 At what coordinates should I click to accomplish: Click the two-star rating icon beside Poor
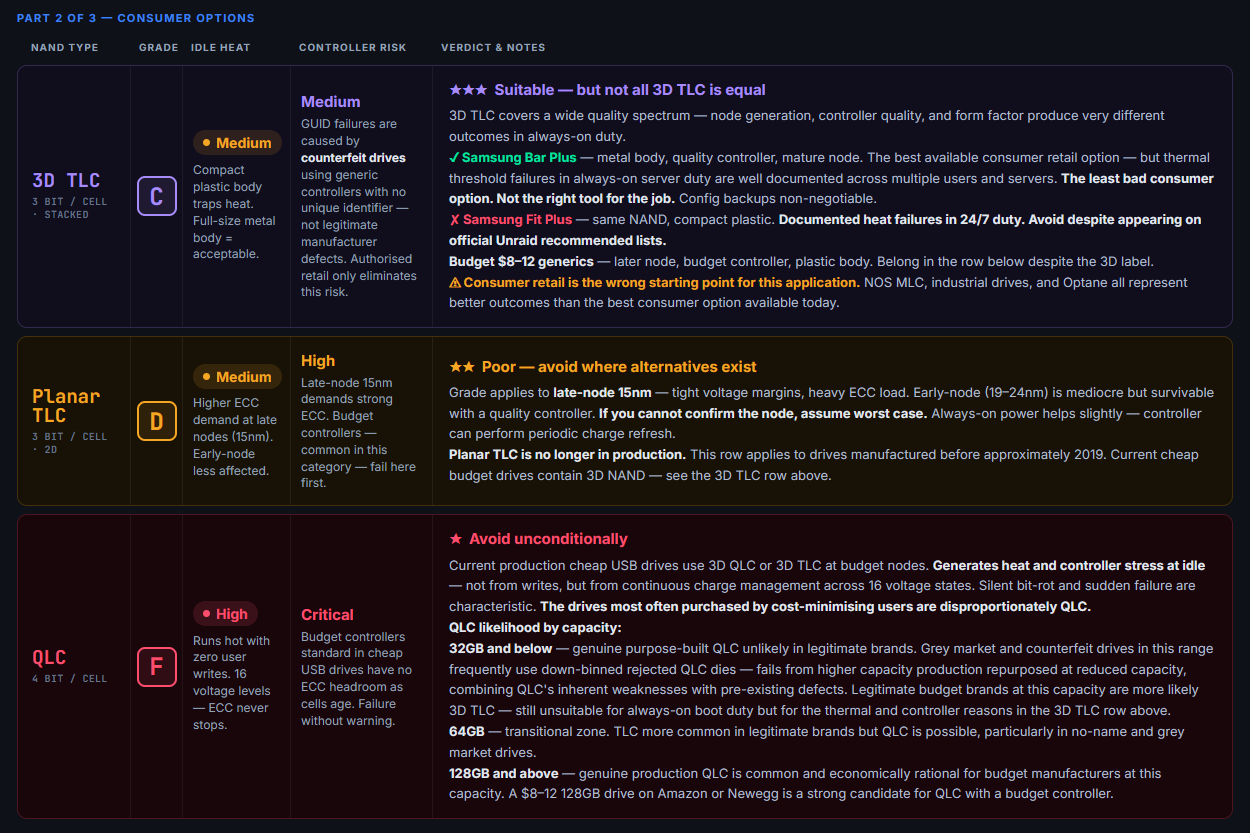click(x=461, y=367)
